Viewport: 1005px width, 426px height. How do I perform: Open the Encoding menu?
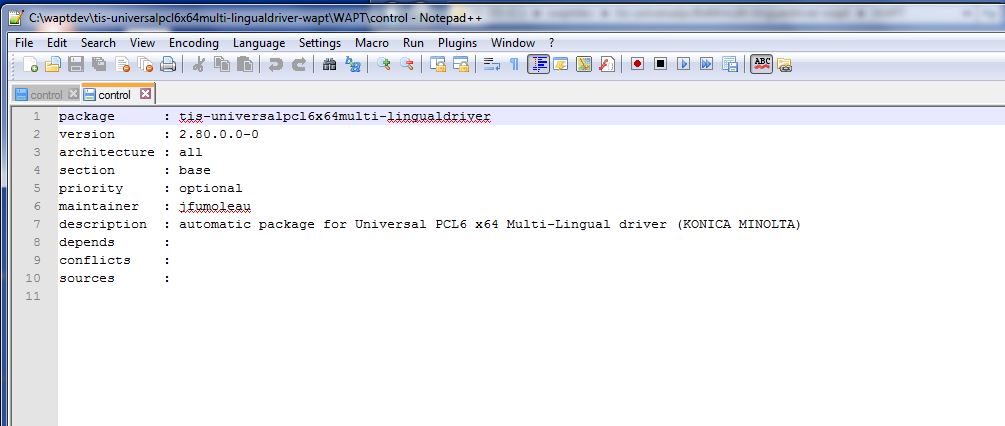click(x=194, y=43)
